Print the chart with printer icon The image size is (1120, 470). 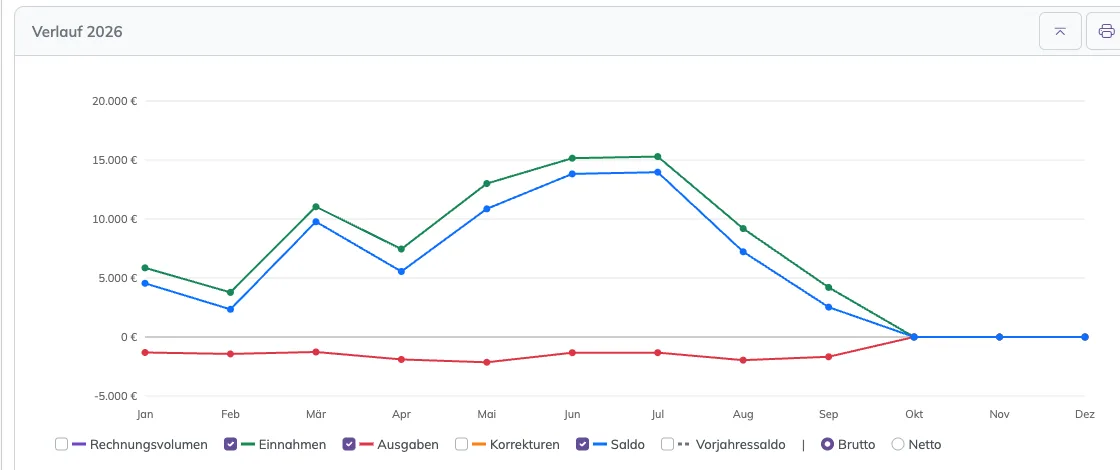(x=1104, y=31)
